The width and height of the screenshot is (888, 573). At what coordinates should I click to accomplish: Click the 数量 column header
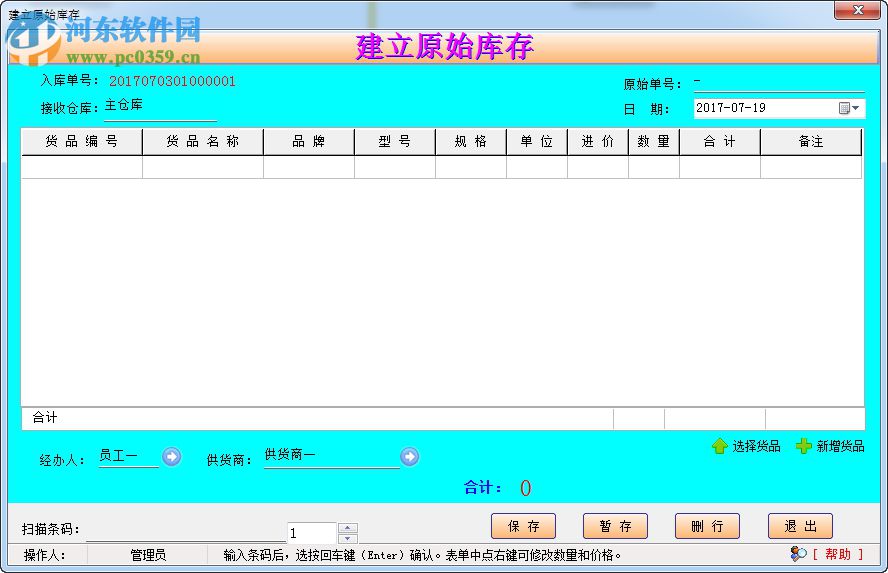click(x=654, y=142)
